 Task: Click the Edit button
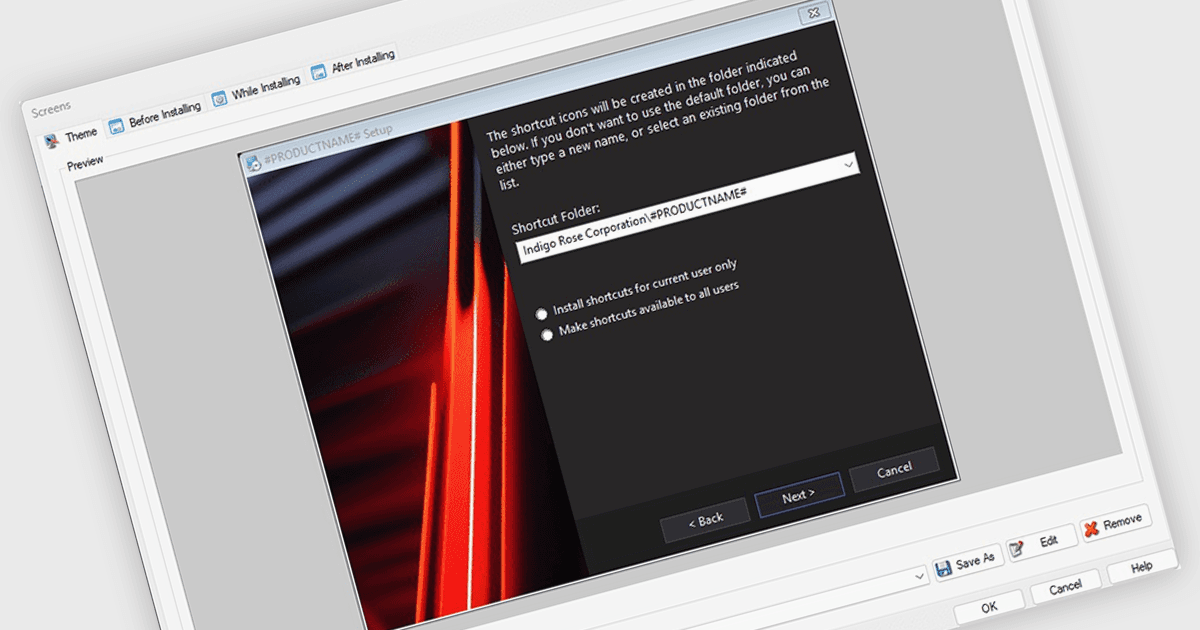1039,543
